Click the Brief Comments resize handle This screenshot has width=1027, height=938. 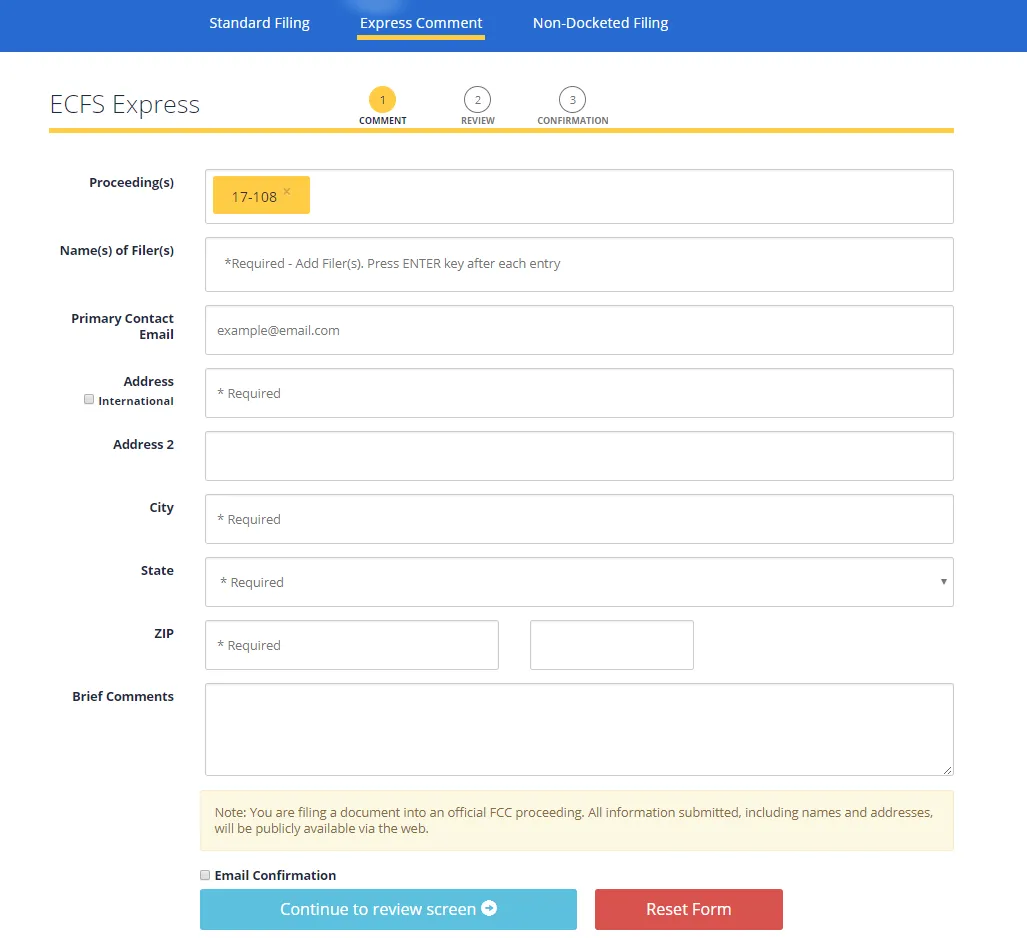pyautogui.click(x=948, y=770)
